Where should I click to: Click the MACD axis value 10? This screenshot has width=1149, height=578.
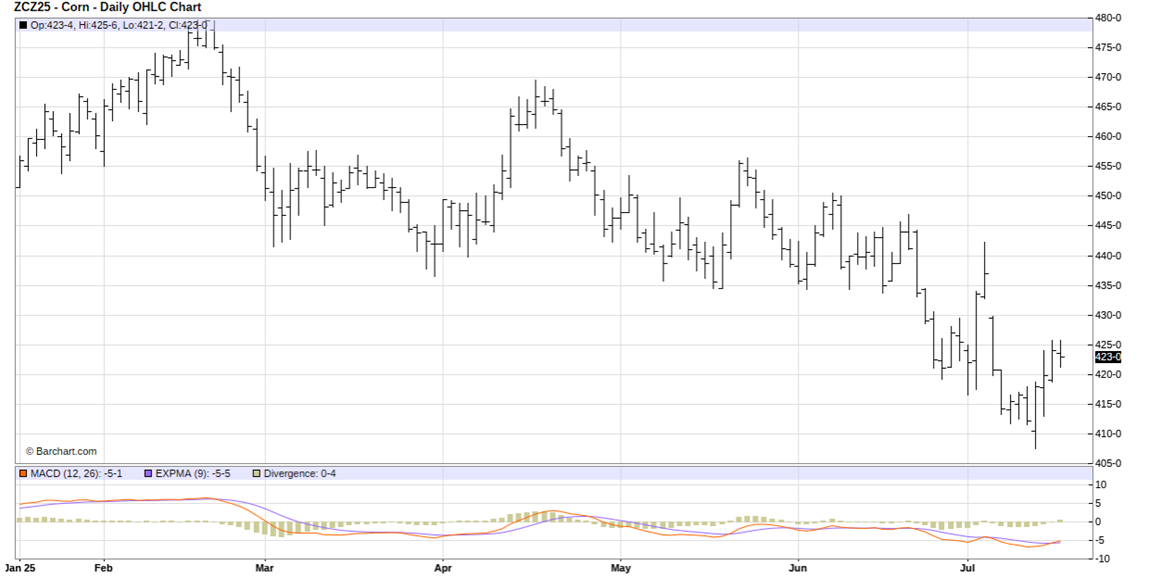[x=1101, y=485]
